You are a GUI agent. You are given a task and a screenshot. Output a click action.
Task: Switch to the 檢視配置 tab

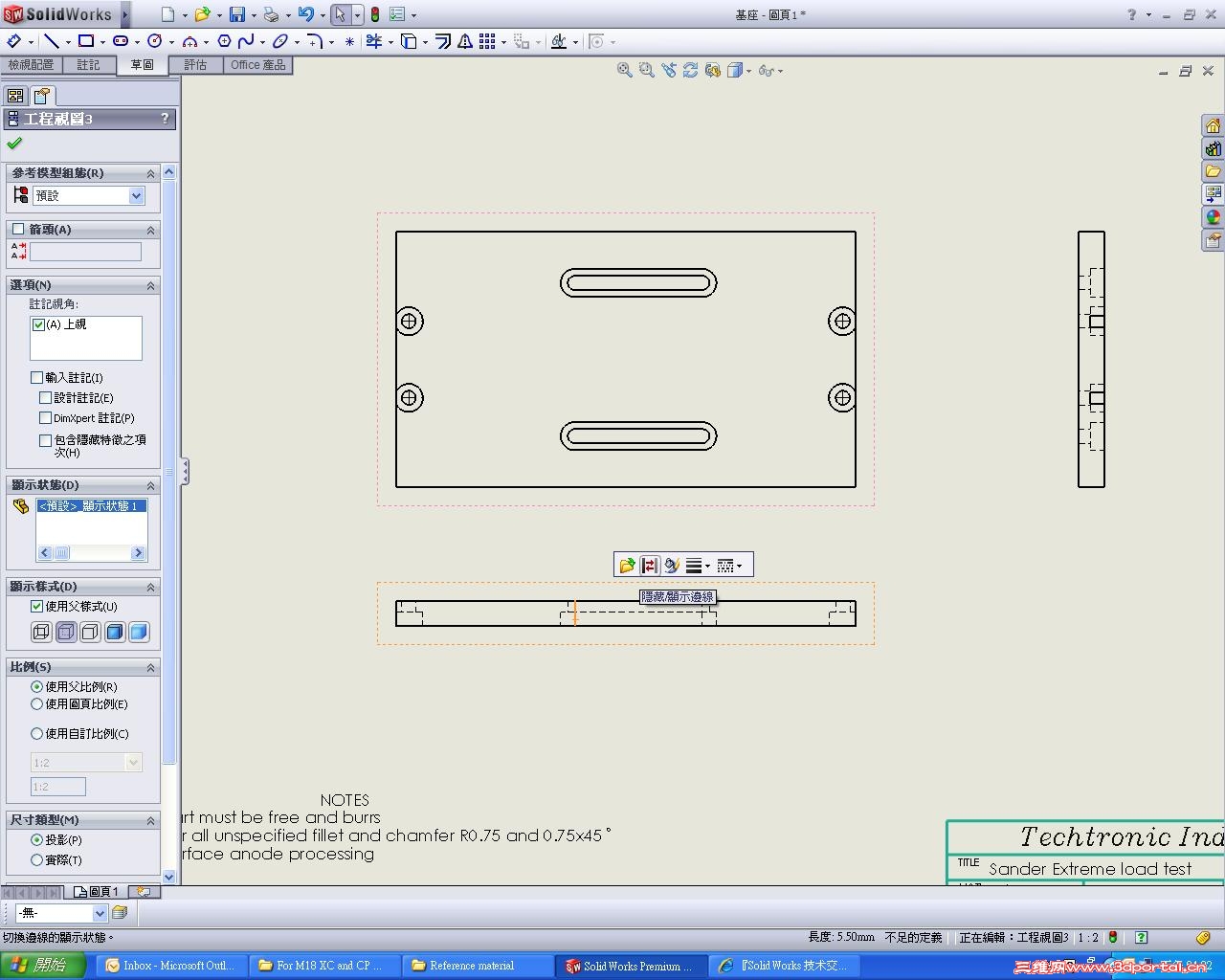coord(31,65)
